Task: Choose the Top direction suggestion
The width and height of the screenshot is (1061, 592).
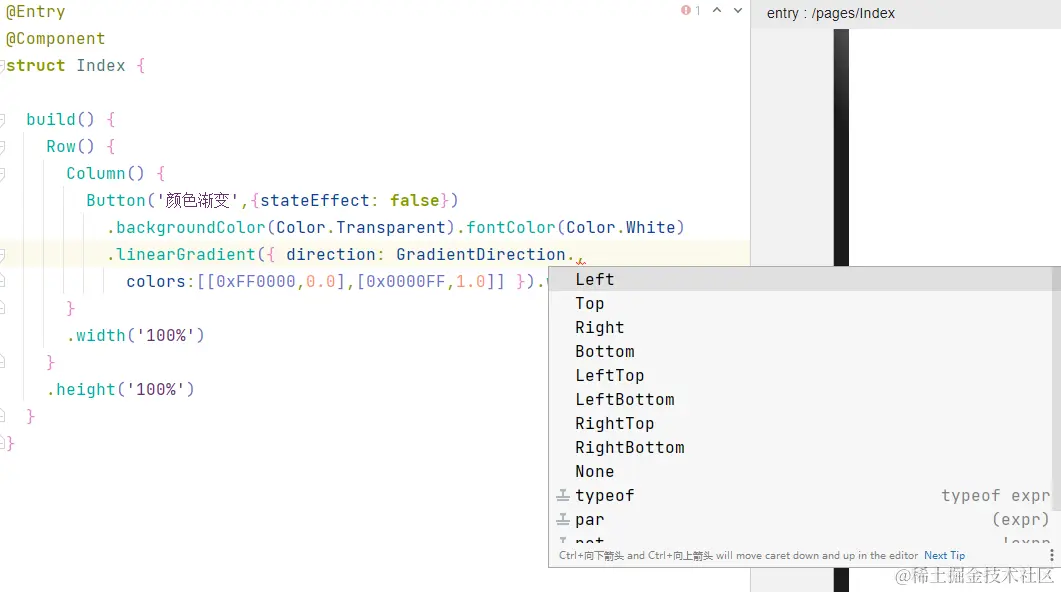Action: coord(800,304)
